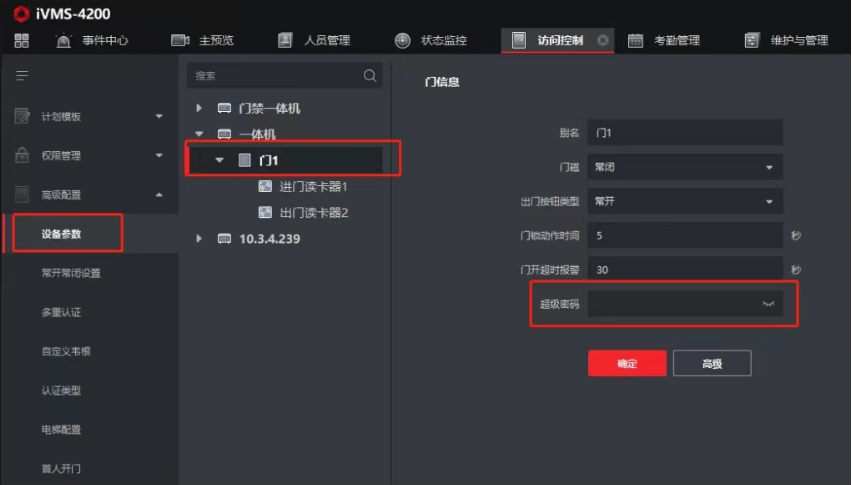Open the 门磁 dropdown showing 常闭
The height and width of the screenshot is (485, 852).
click(x=685, y=167)
